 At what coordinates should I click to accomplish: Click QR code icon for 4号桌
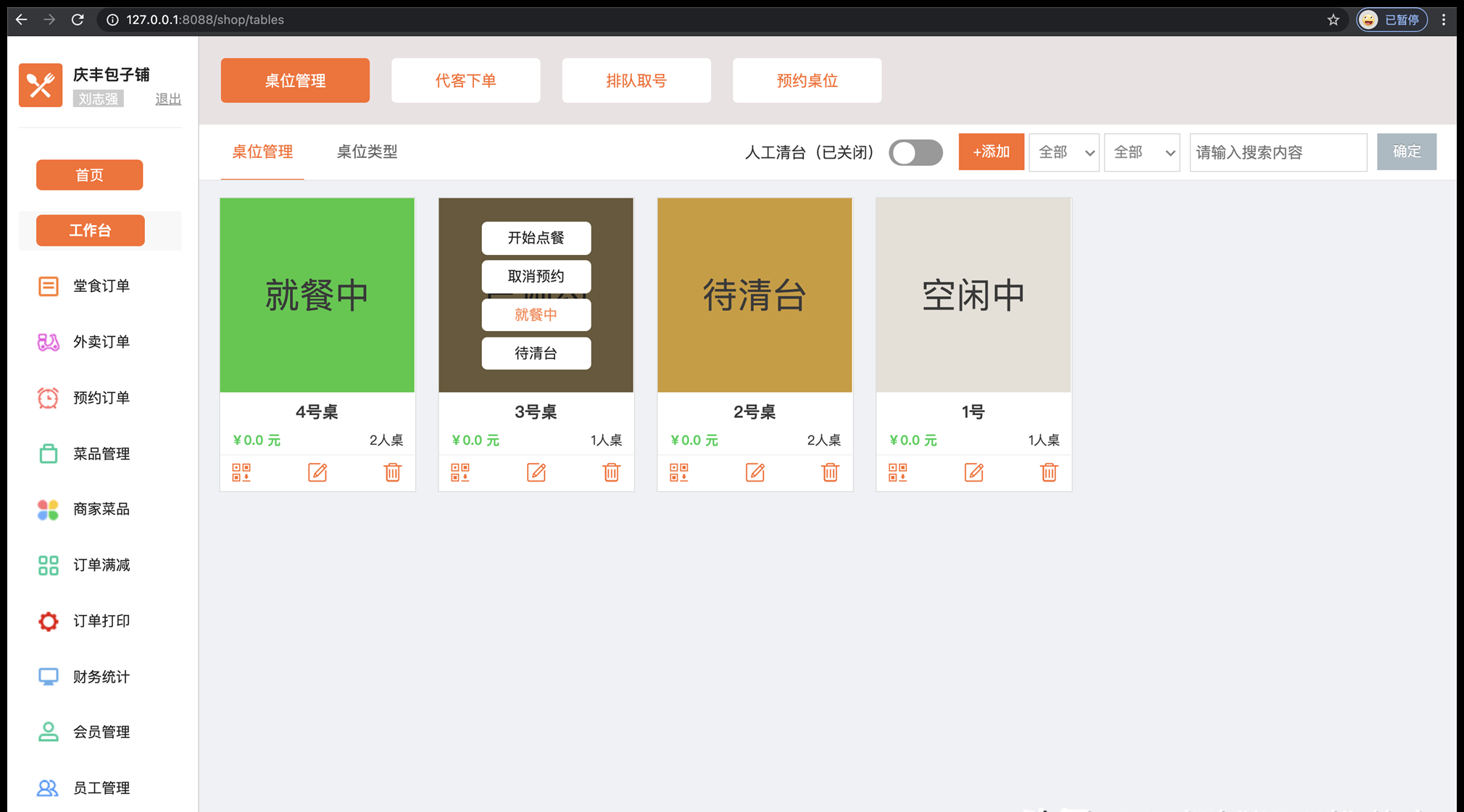click(241, 472)
